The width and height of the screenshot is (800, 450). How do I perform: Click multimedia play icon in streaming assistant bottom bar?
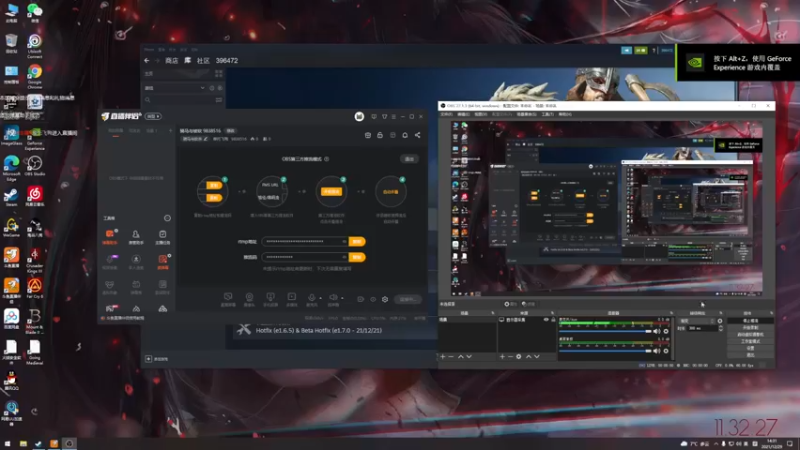click(x=291, y=297)
